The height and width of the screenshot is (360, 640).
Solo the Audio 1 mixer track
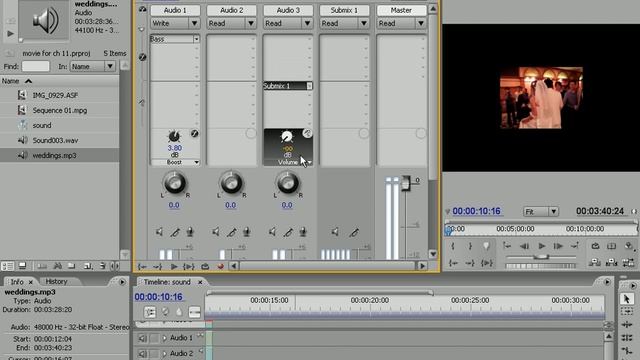tap(175, 232)
